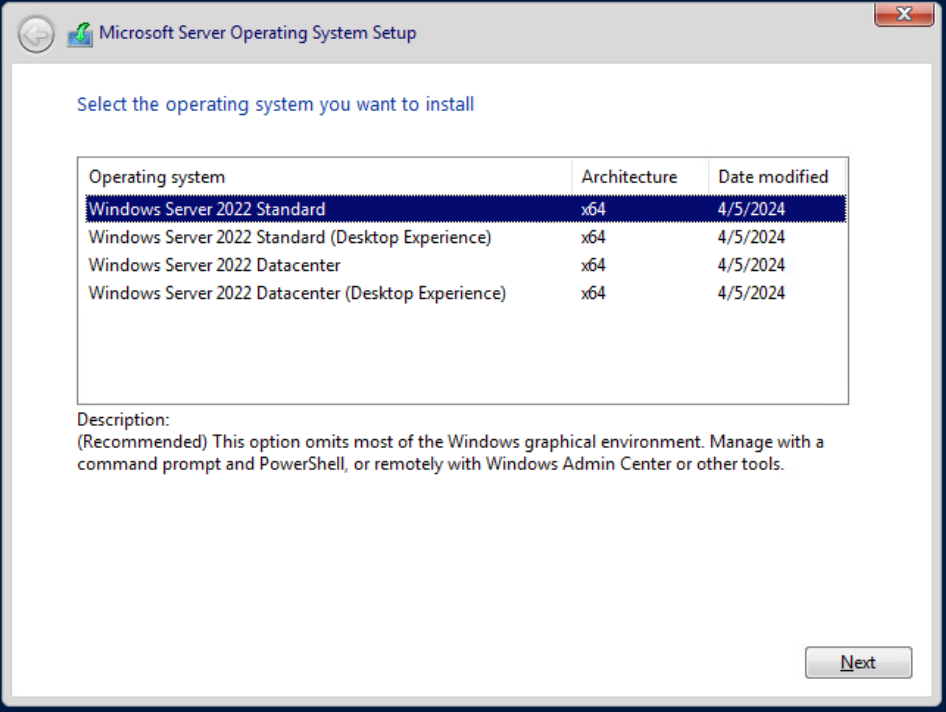
Task: Click the Operating system column header
Action: pyautogui.click(x=157, y=177)
